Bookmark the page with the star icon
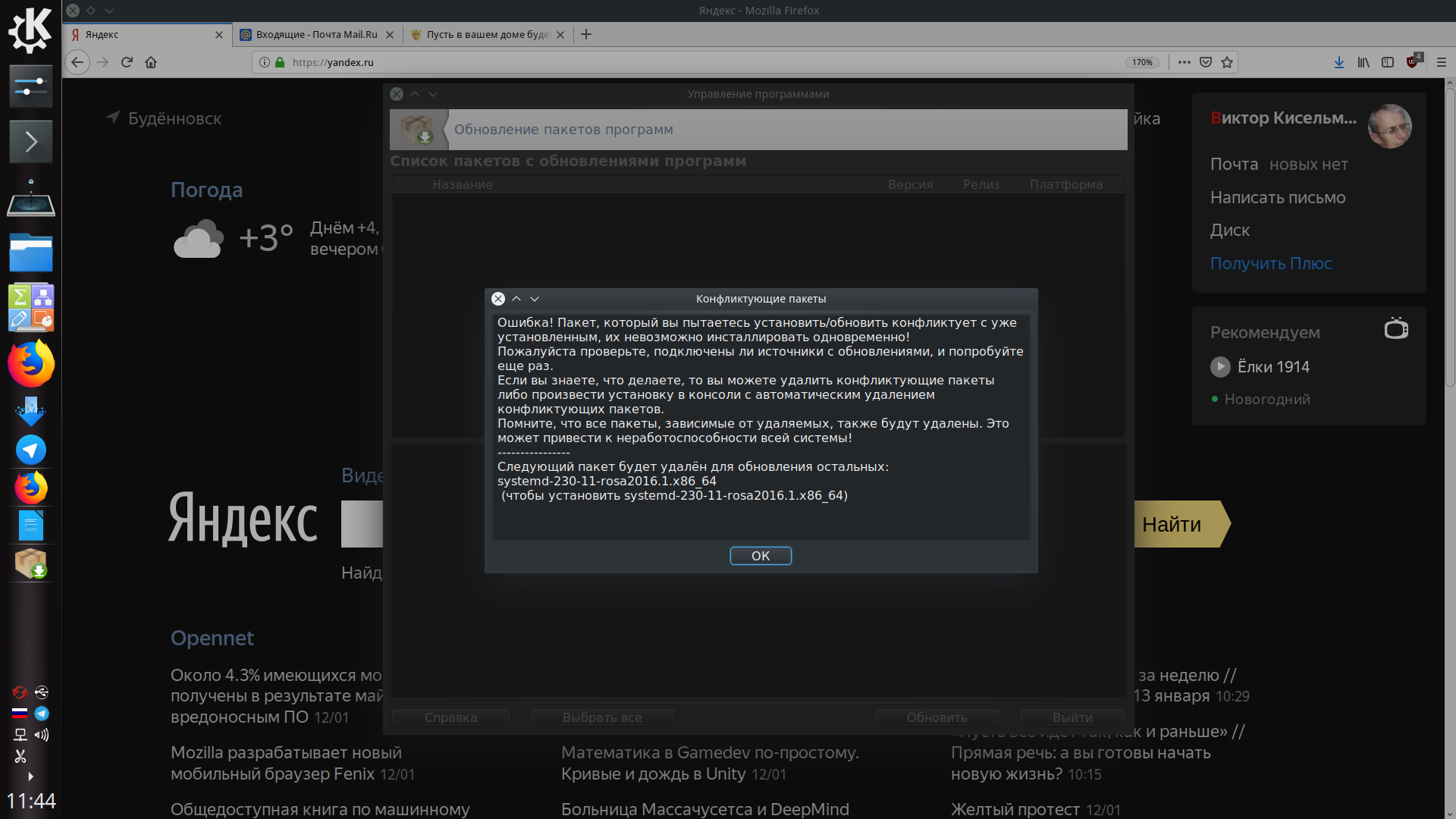 tap(1227, 62)
